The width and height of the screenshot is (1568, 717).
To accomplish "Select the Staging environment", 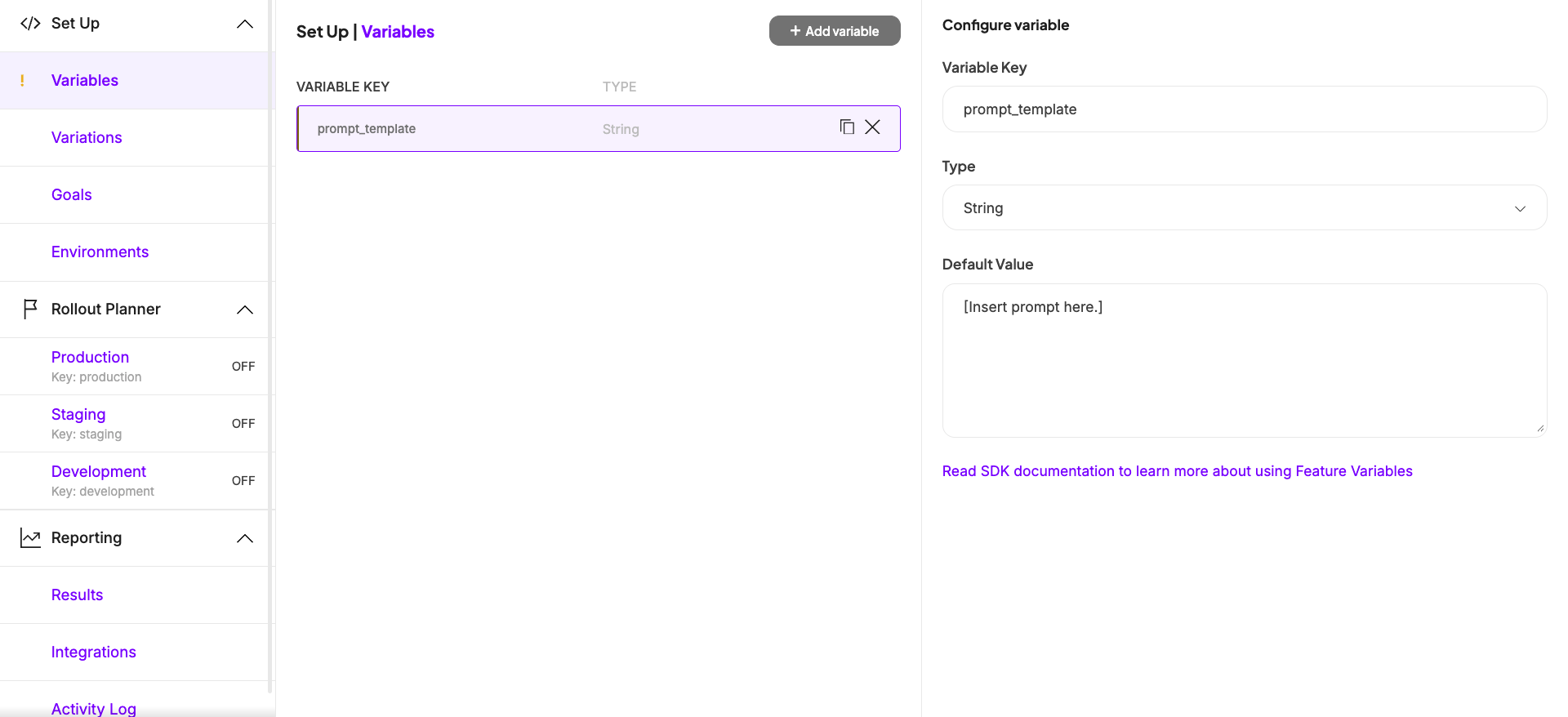I will click(x=78, y=414).
